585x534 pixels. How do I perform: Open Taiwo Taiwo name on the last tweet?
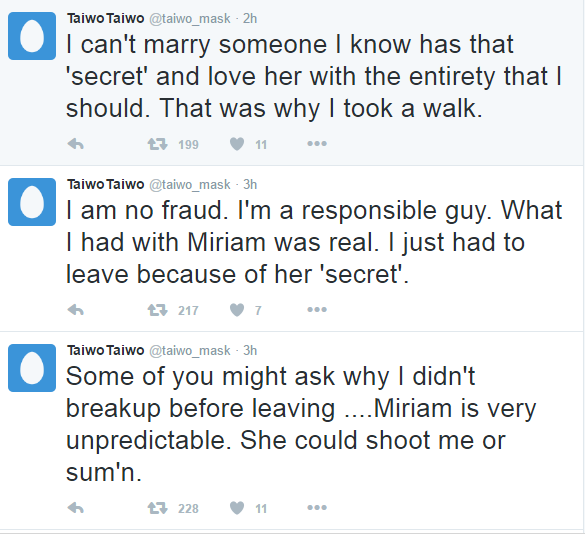(106, 350)
